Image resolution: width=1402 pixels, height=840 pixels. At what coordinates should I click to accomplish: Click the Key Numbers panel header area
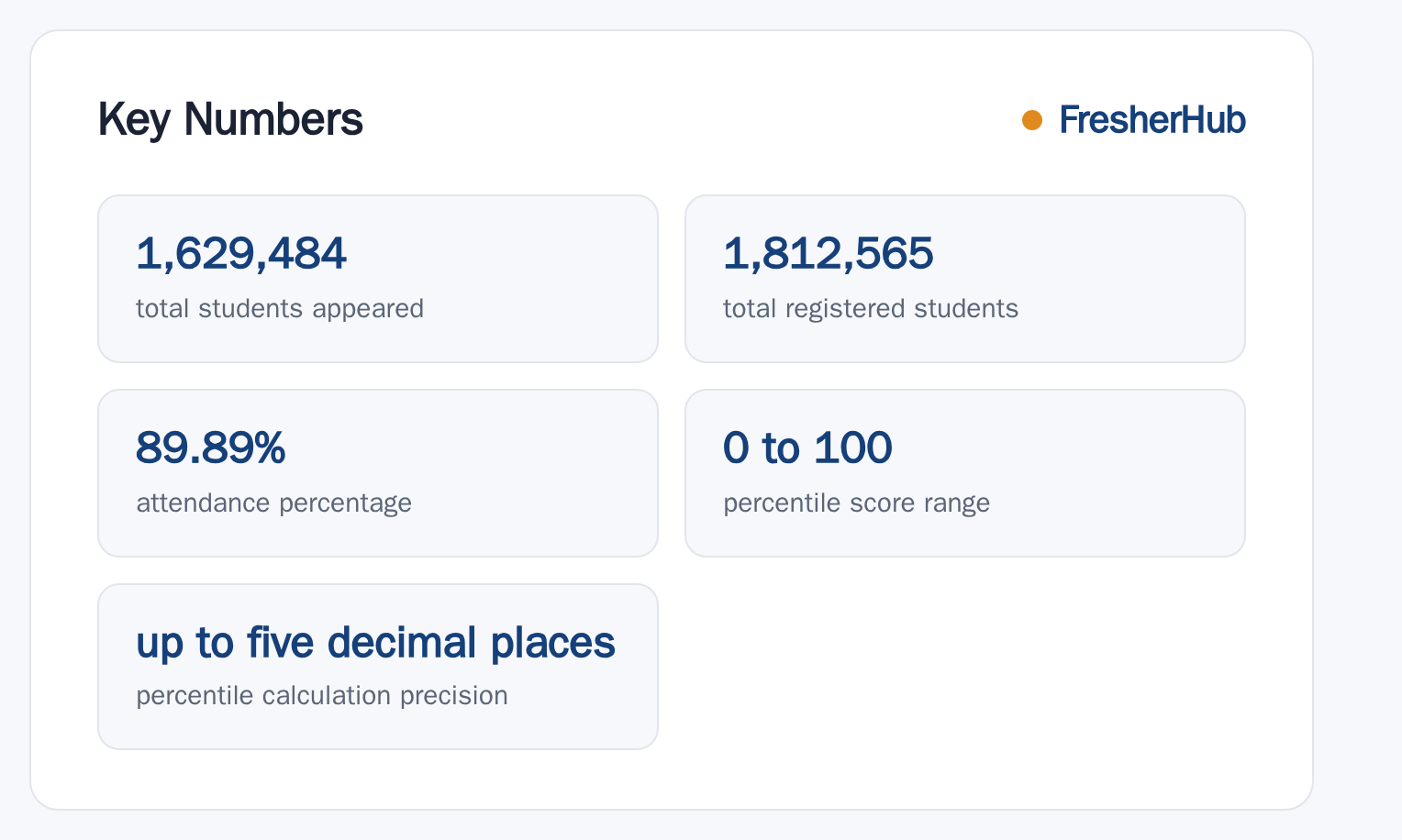coord(672,120)
